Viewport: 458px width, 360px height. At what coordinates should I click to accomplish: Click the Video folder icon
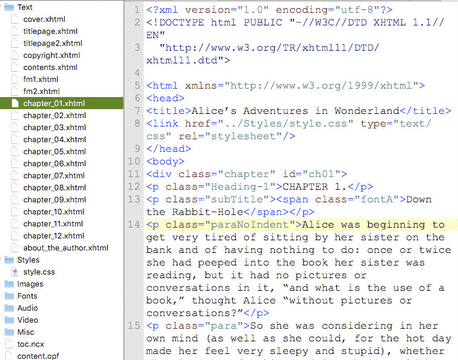tap(9, 320)
